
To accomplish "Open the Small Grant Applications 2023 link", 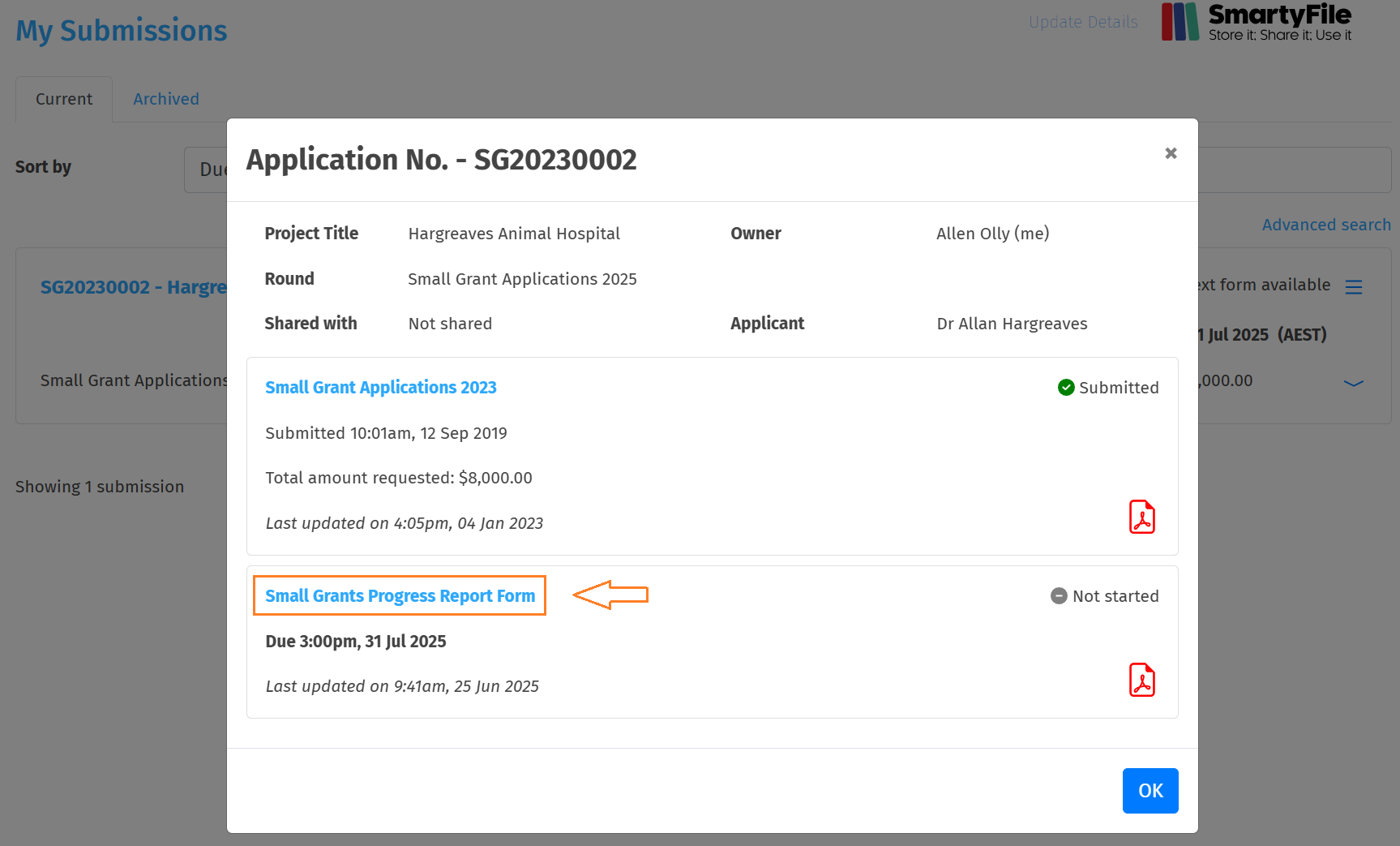I will (x=380, y=388).
